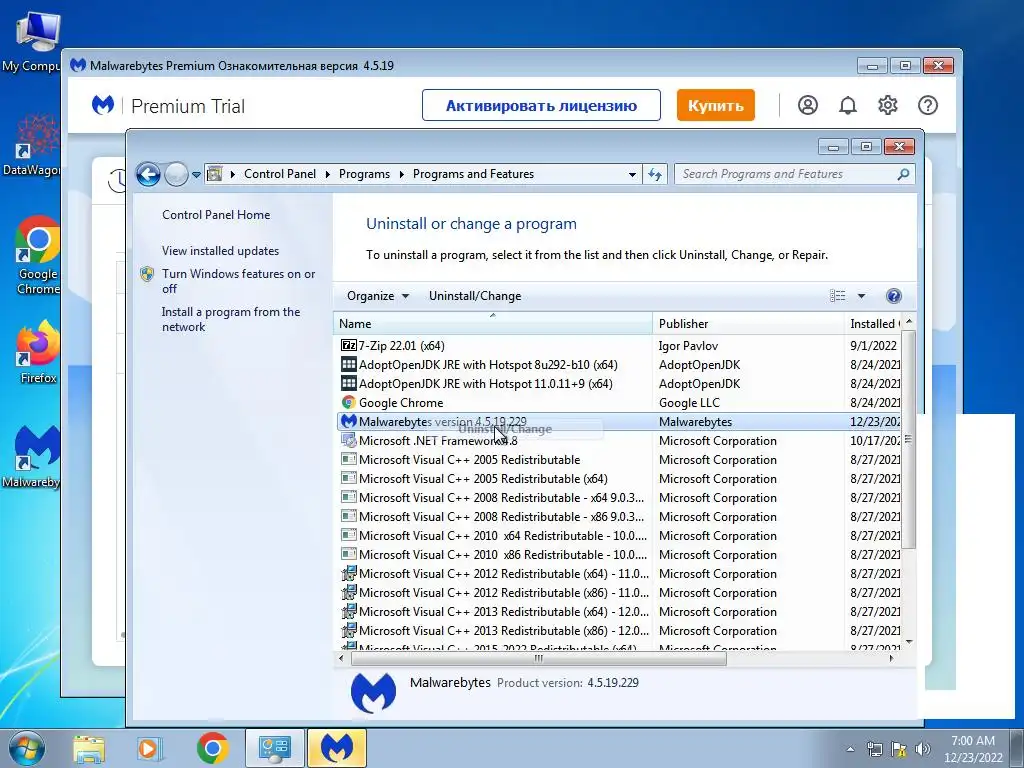Open Malwarebytes settings gear

coord(888,105)
